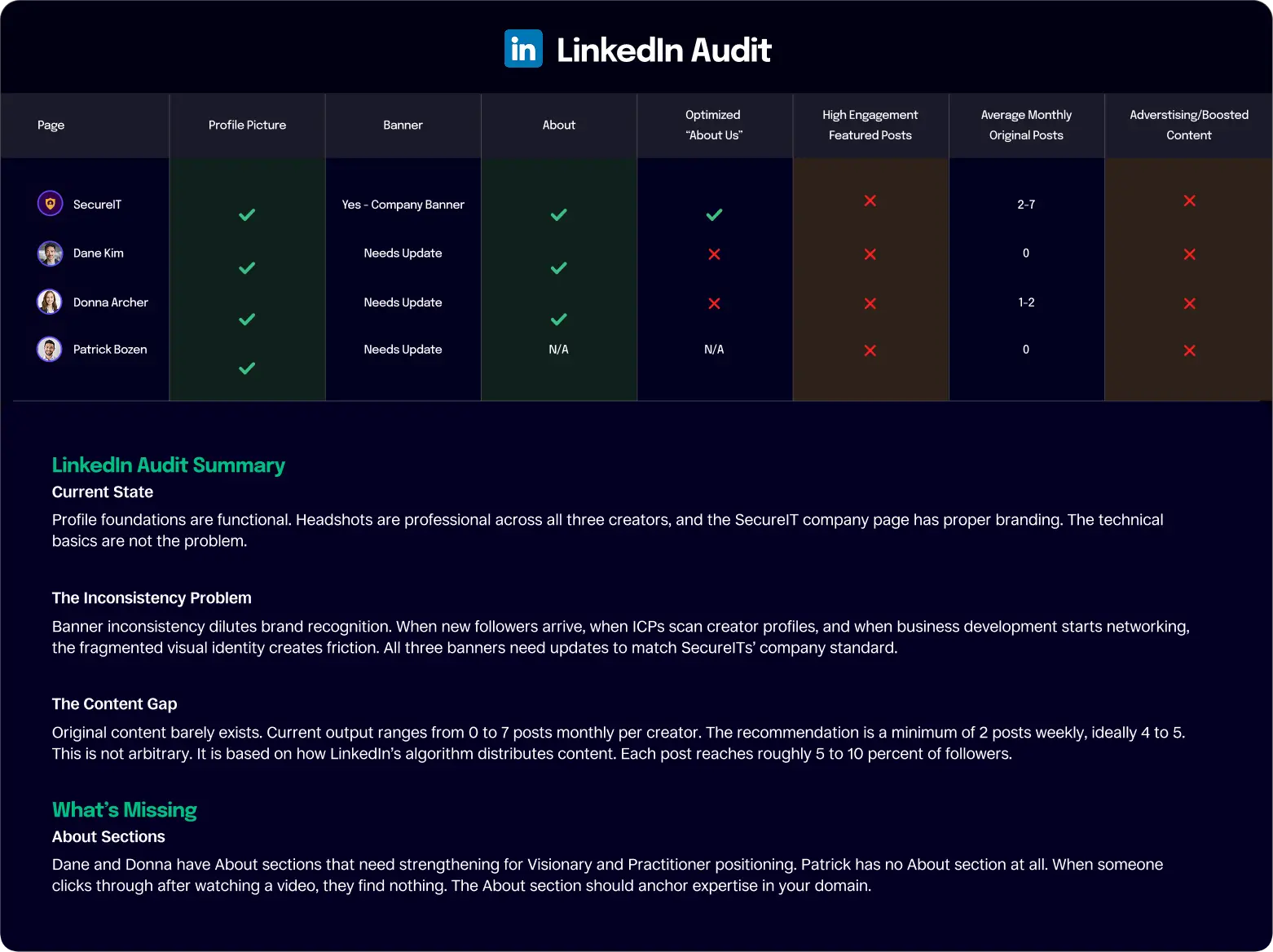Click the "LinkedIn Audit Summary" heading

click(169, 465)
